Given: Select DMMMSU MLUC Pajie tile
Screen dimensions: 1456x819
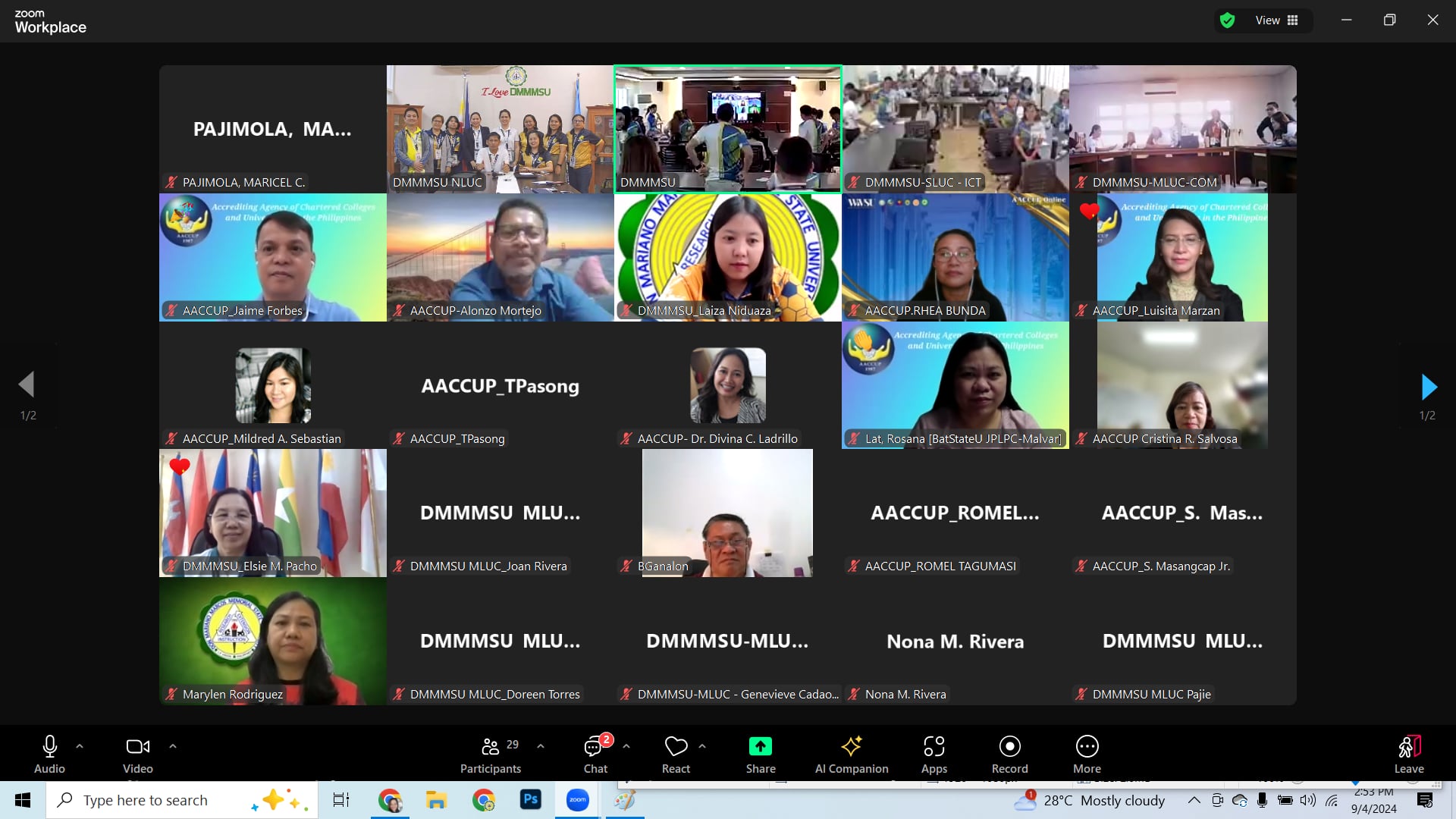Looking at the screenshot, I should [1183, 641].
